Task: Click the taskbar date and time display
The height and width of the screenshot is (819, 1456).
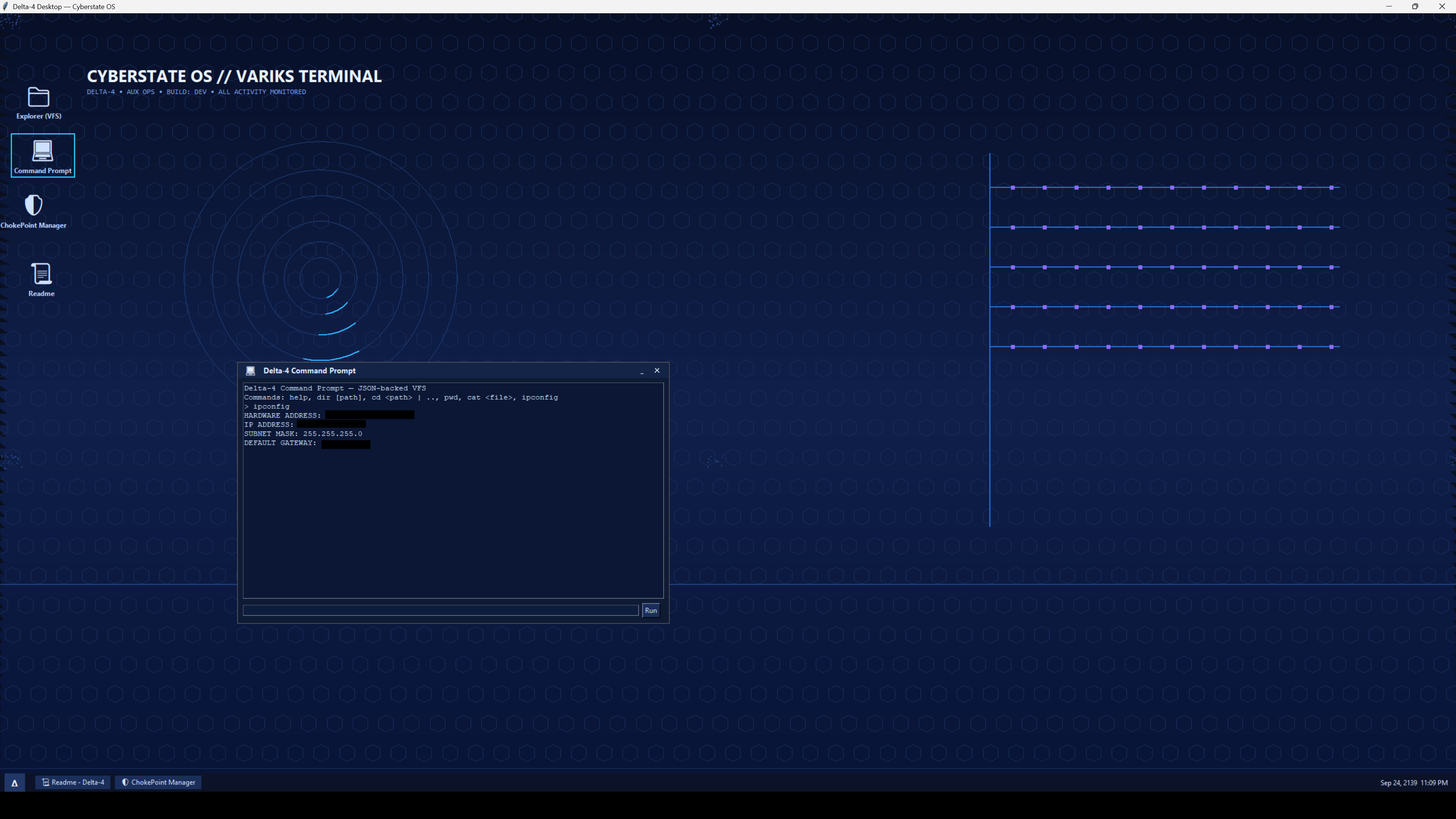Action: [1414, 783]
